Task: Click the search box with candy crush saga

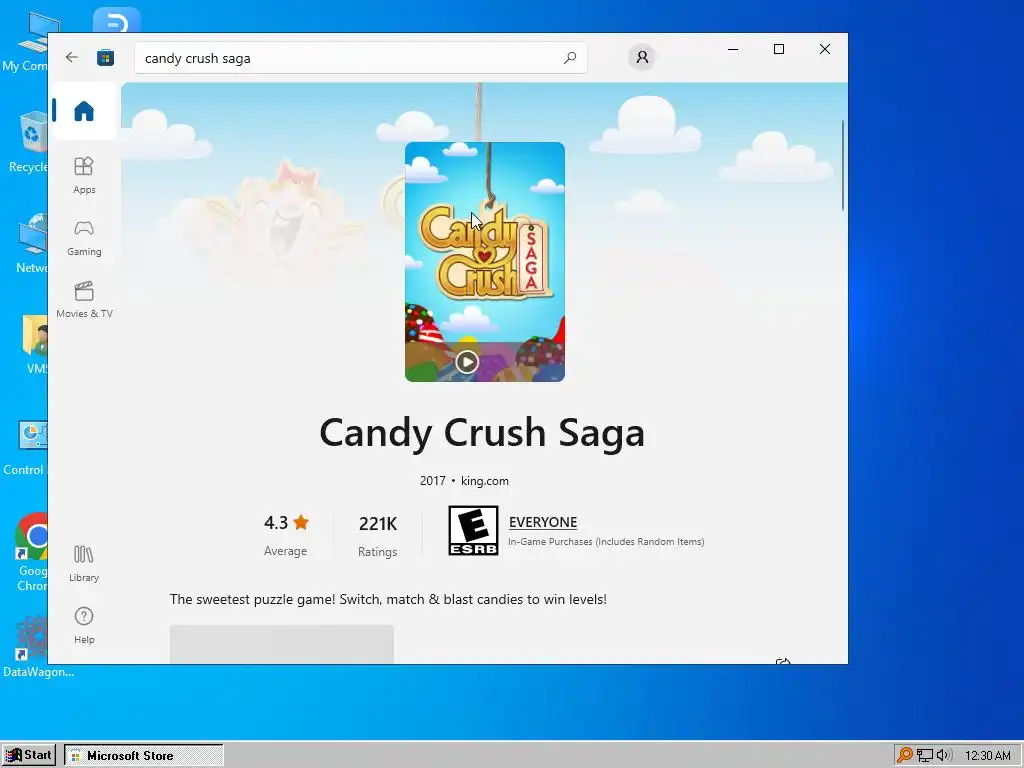Action: tap(360, 58)
